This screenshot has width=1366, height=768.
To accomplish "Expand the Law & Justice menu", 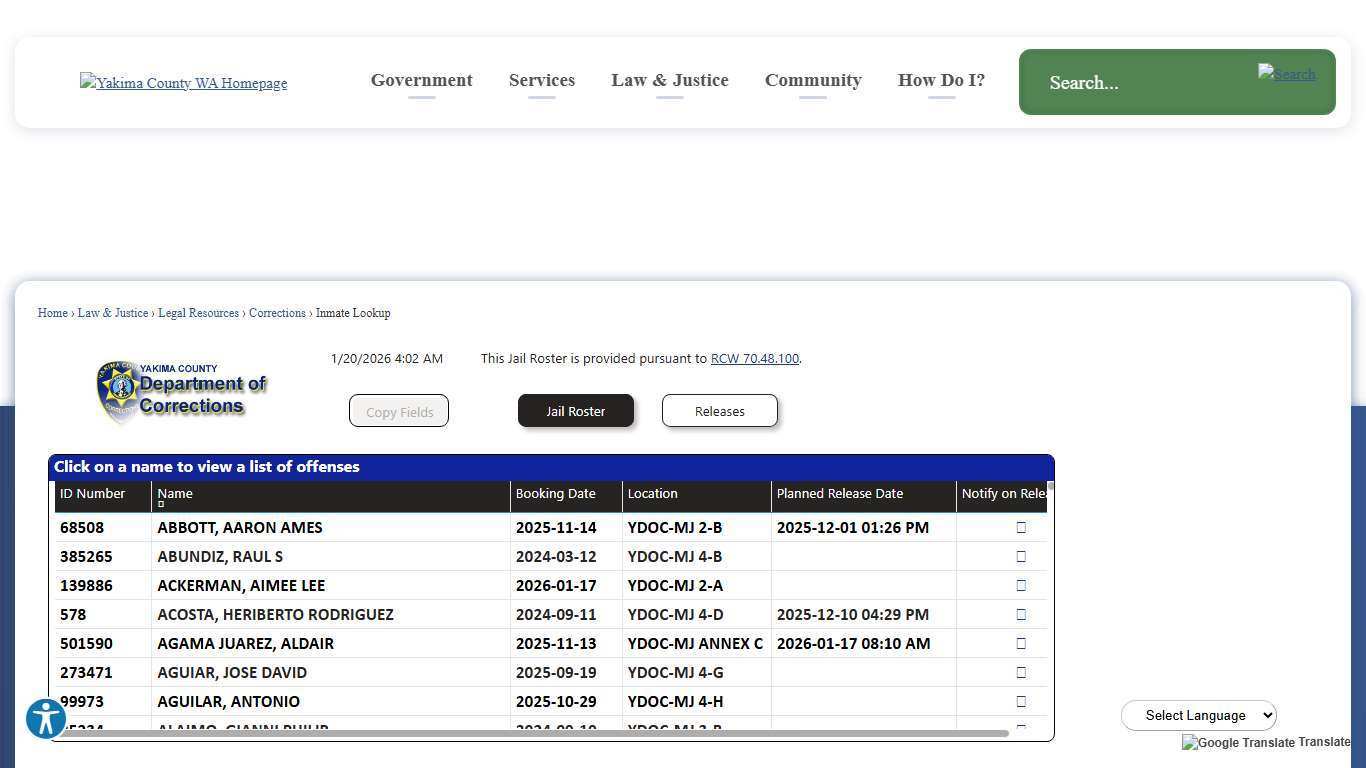I will tap(669, 80).
